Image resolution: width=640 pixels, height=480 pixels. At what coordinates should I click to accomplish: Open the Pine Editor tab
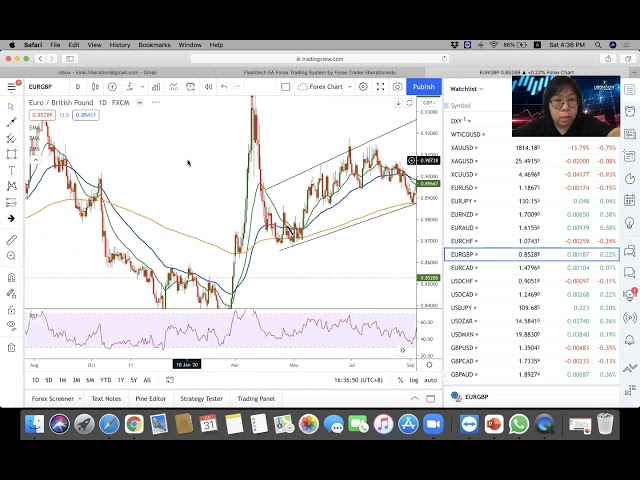[x=150, y=399]
